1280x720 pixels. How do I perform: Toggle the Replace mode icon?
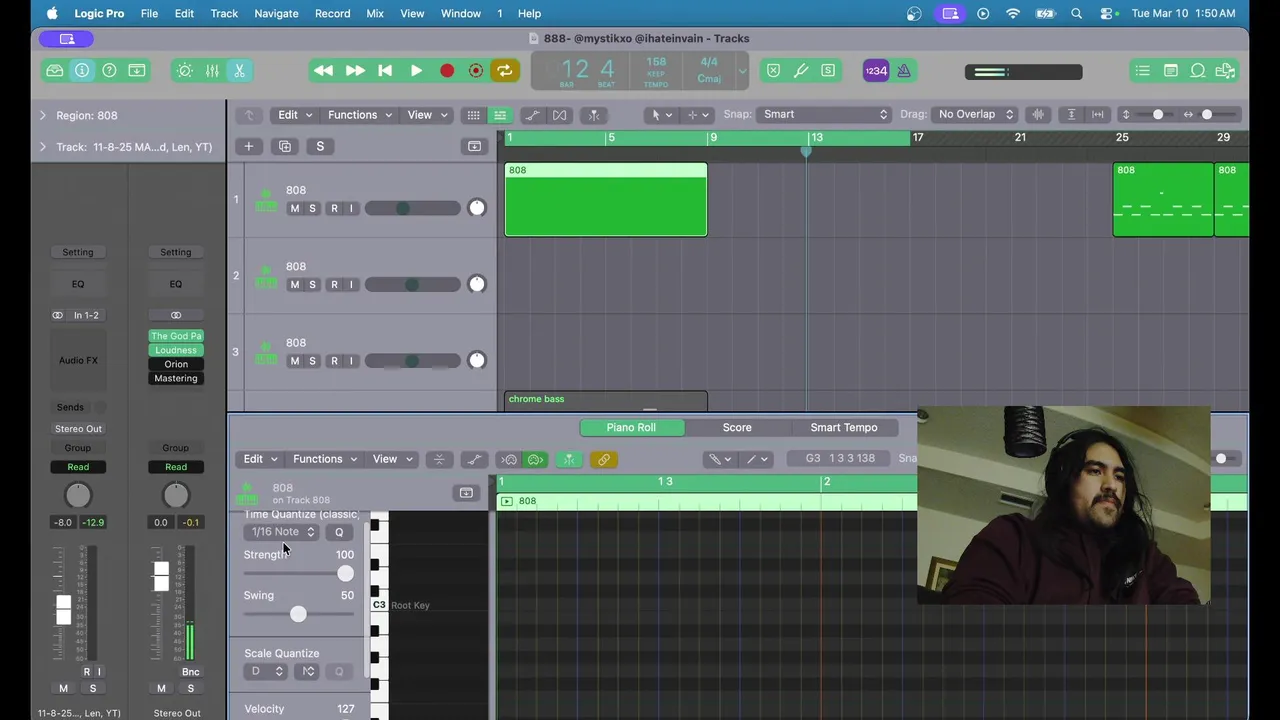(x=773, y=71)
